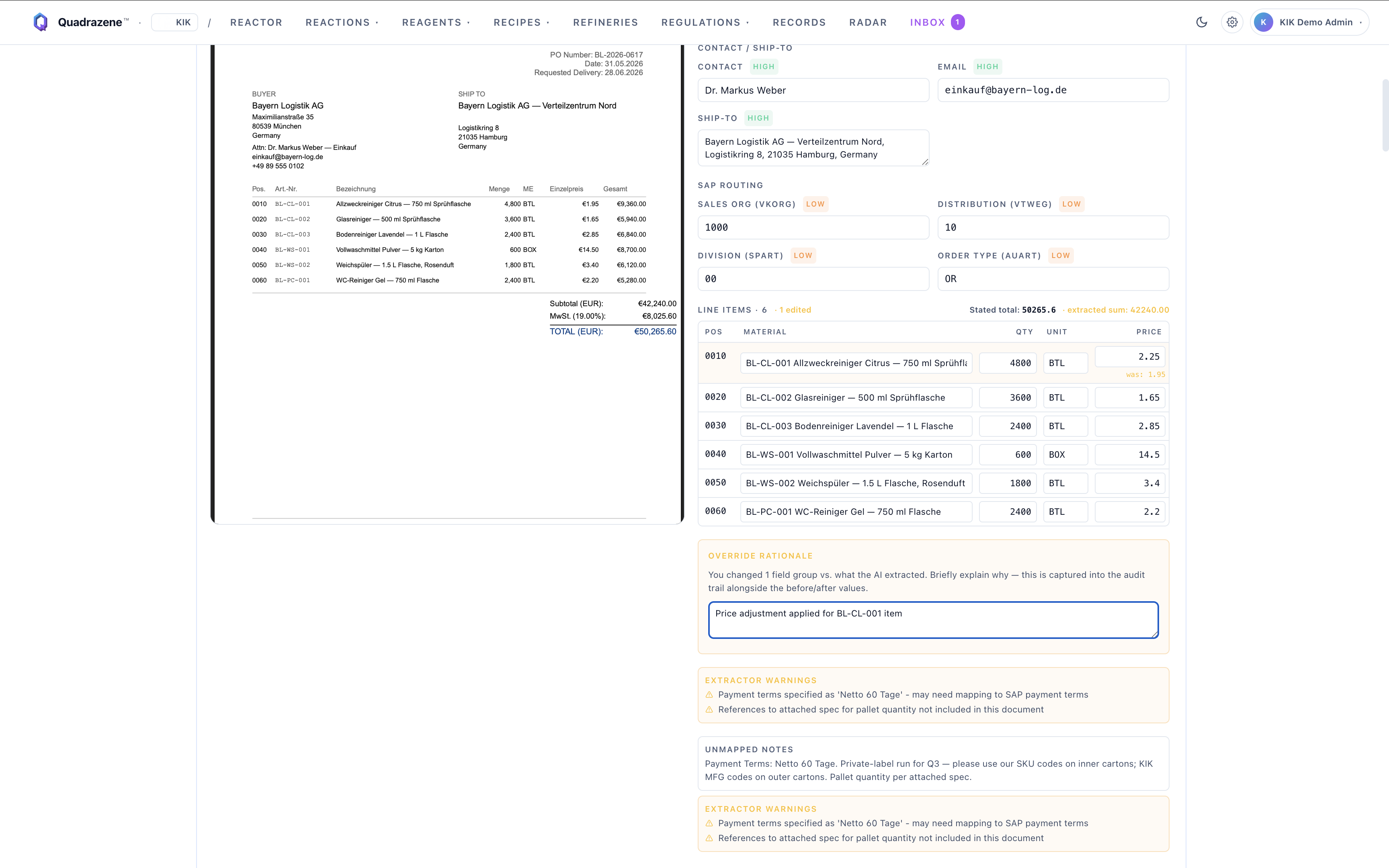
Task: Edit the Email field
Action: click(x=1053, y=90)
